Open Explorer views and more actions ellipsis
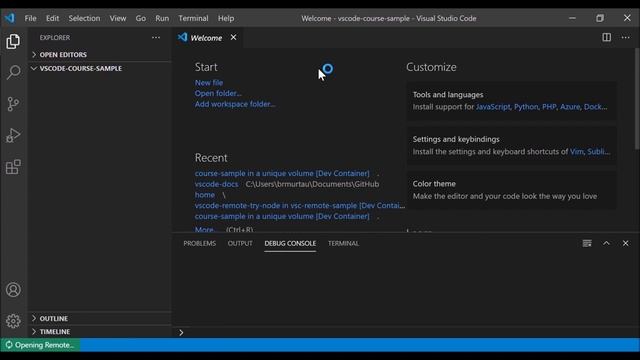 coord(156,38)
